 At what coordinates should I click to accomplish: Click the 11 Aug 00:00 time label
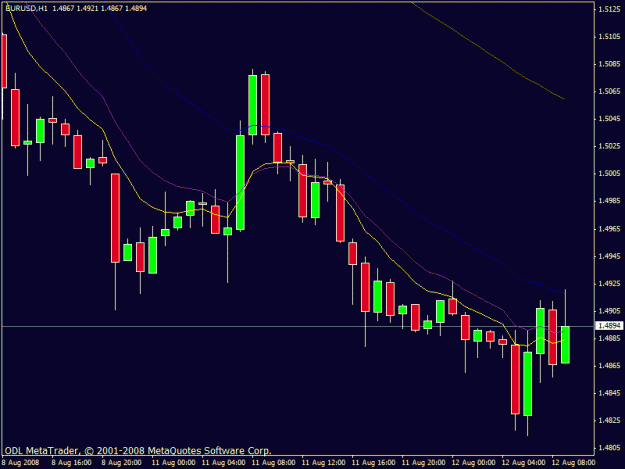click(x=173, y=463)
